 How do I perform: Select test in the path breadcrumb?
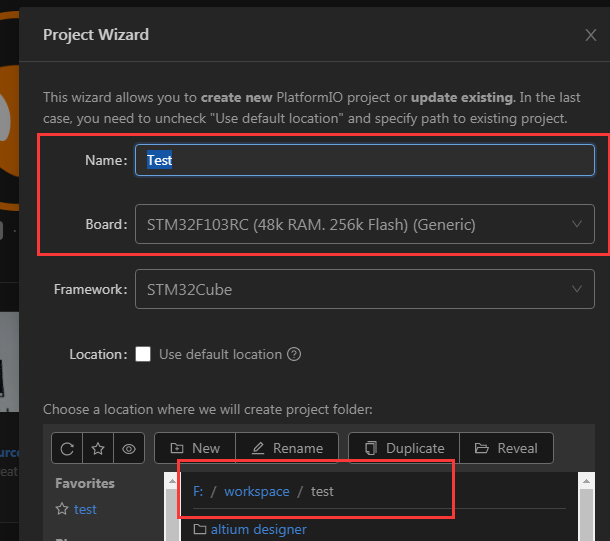pos(322,492)
